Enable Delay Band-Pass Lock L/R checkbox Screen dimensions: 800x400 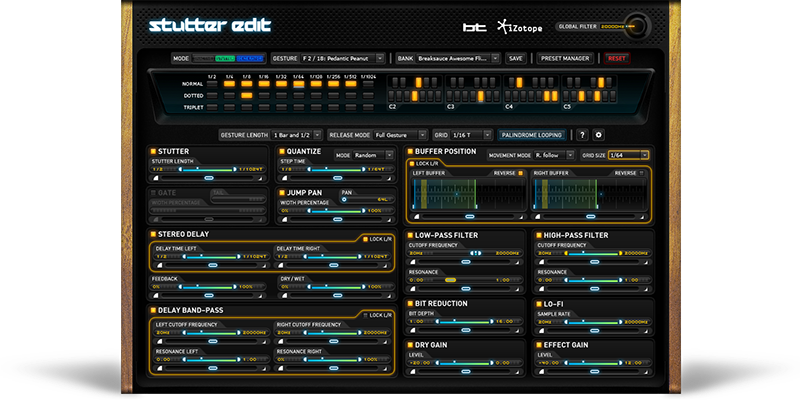click(x=365, y=315)
